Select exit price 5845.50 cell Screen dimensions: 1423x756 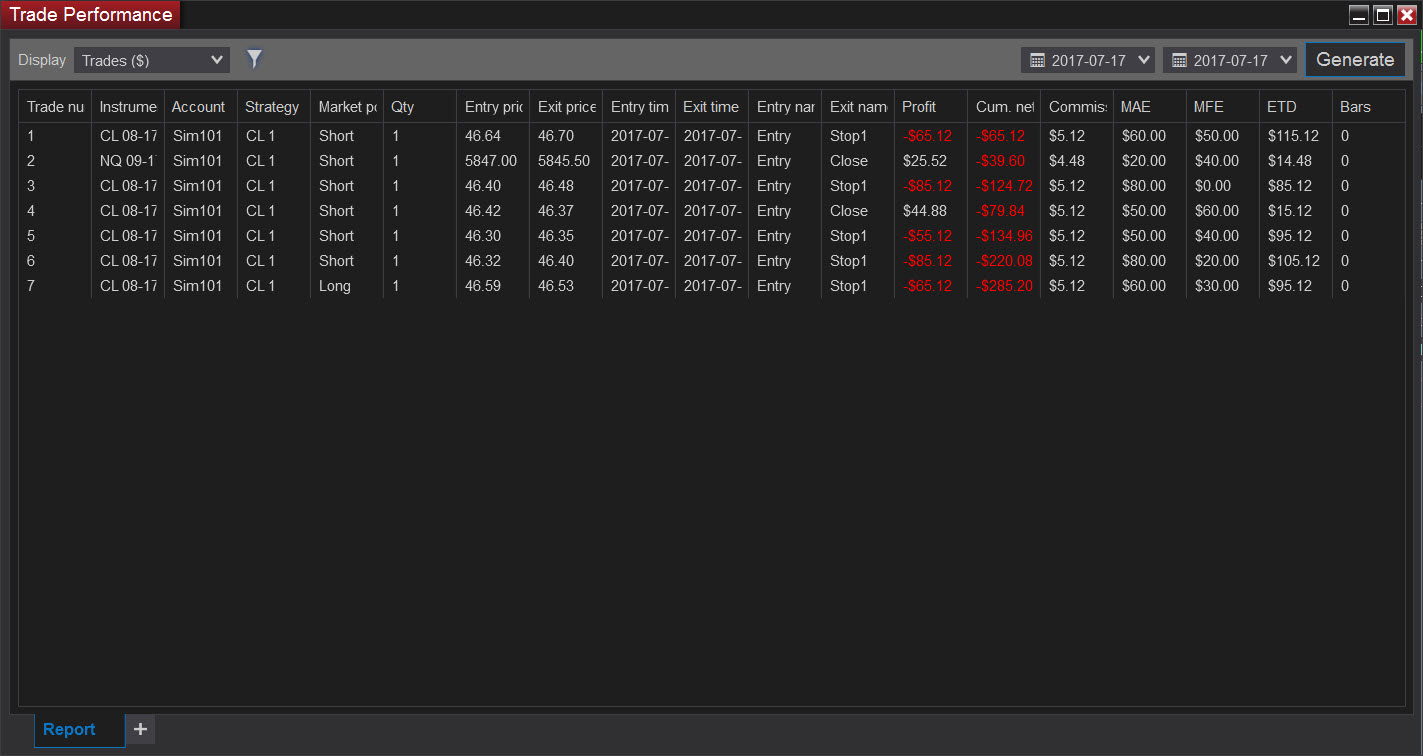click(x=566, y=161)
